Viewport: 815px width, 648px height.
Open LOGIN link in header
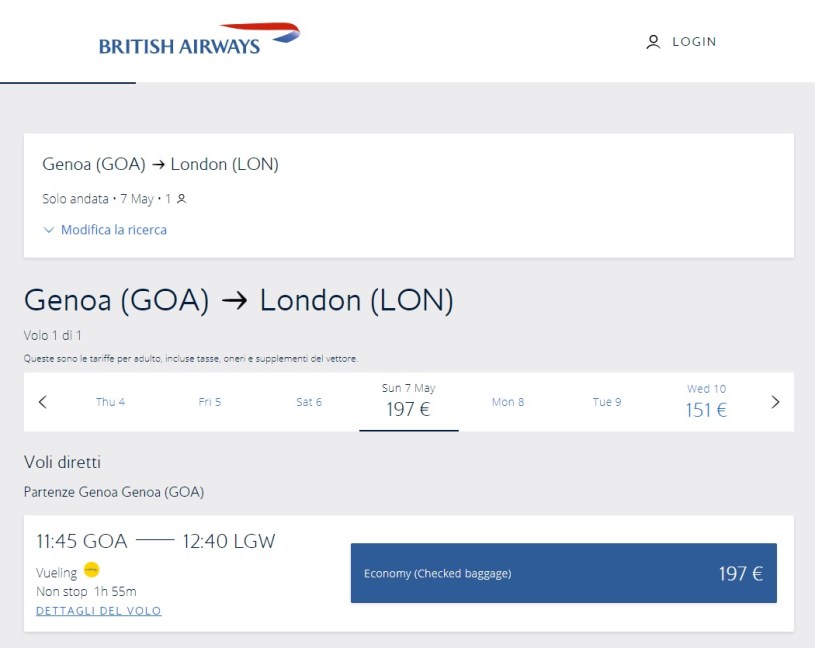tap(694, 42)
